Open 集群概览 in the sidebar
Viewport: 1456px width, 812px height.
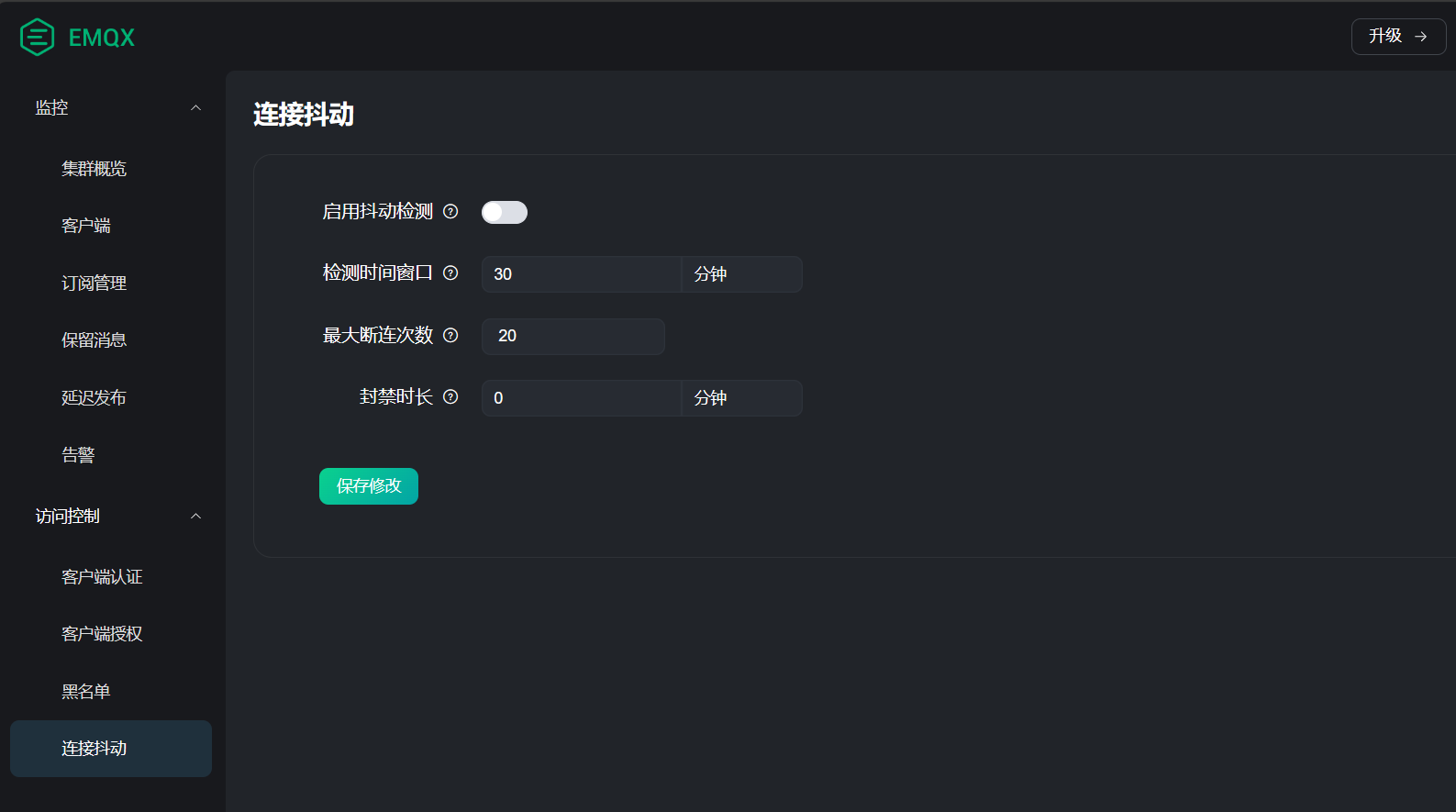(x=94, y=169)
